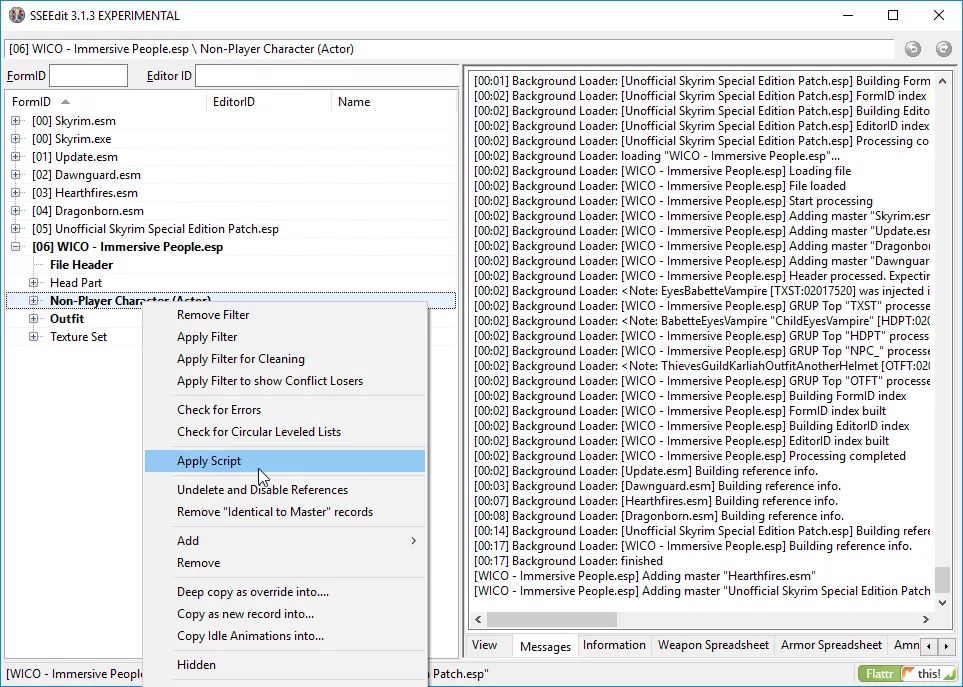Click the Flattr this! donation button
This screenshot has width=963, height=687.
[907, 673]
